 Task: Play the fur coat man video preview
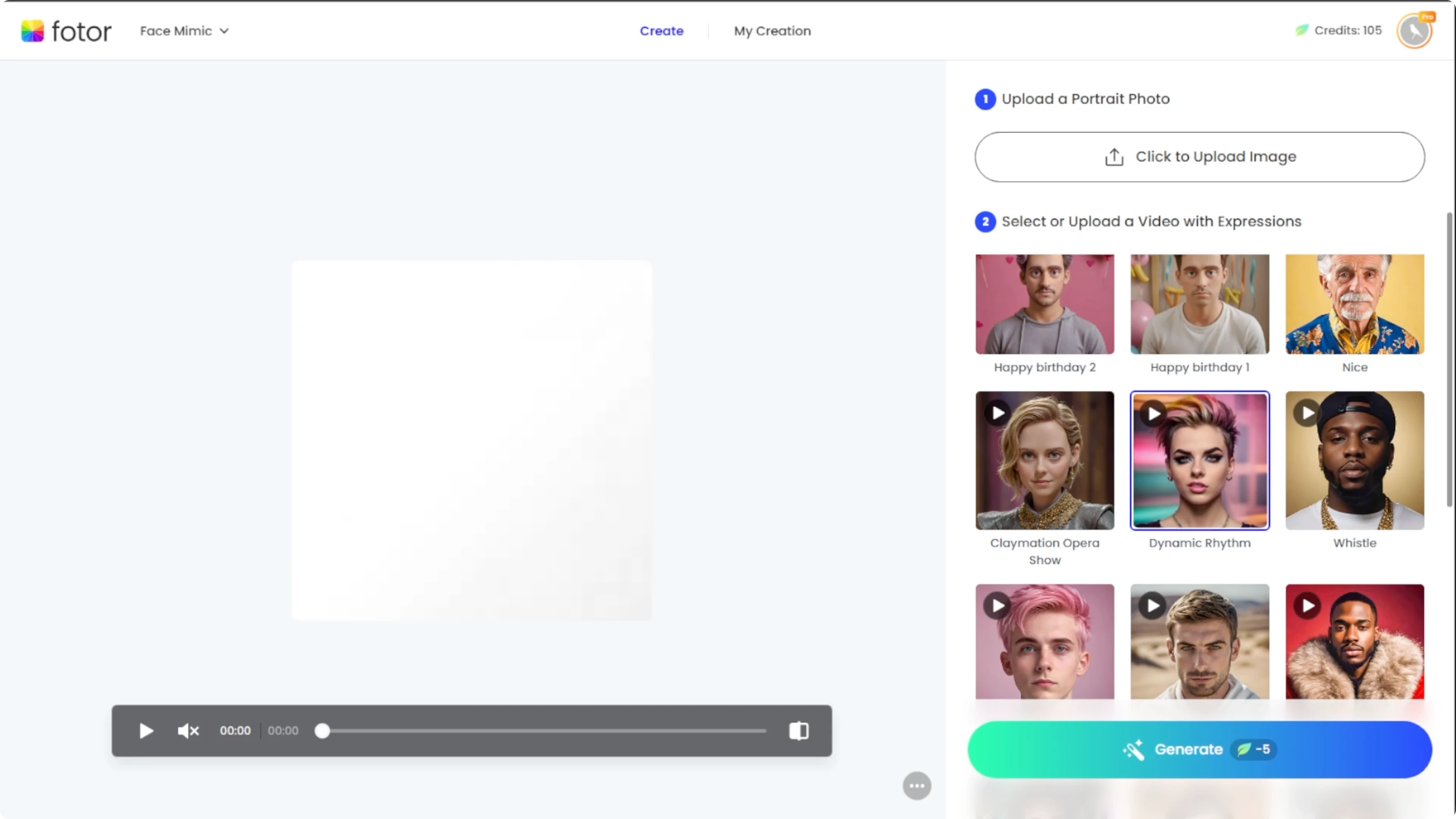1307,606
